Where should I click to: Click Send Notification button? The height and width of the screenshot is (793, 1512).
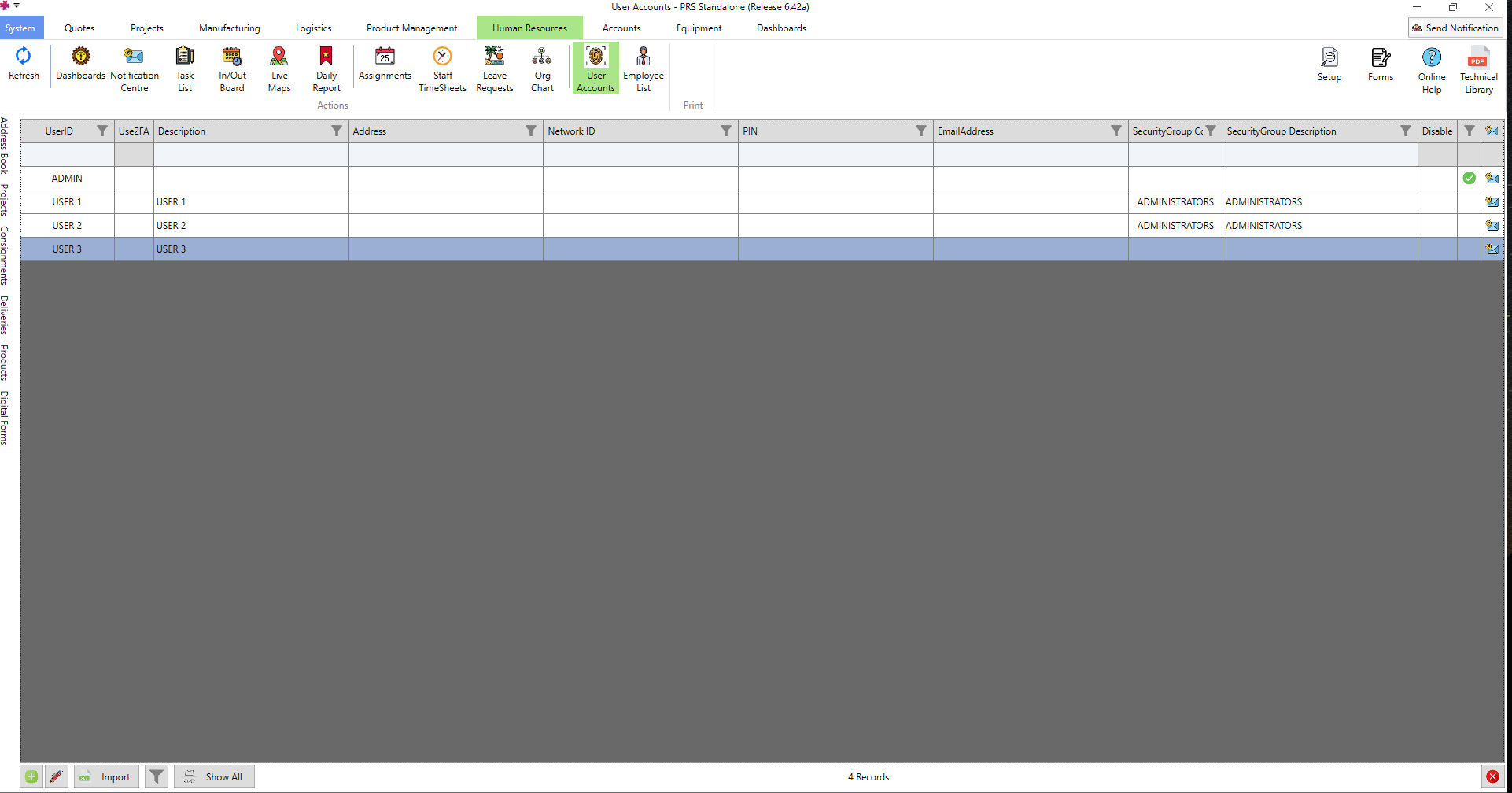coord(1455,28)
